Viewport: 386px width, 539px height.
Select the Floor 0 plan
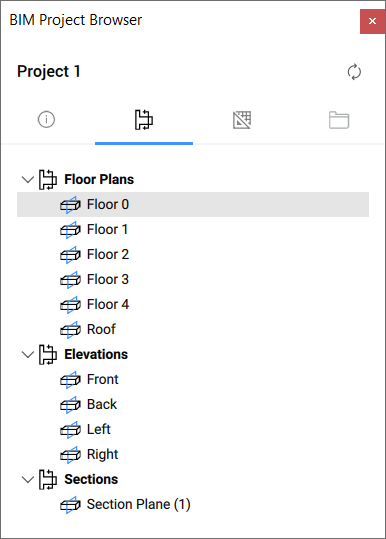tap(193, 205)
